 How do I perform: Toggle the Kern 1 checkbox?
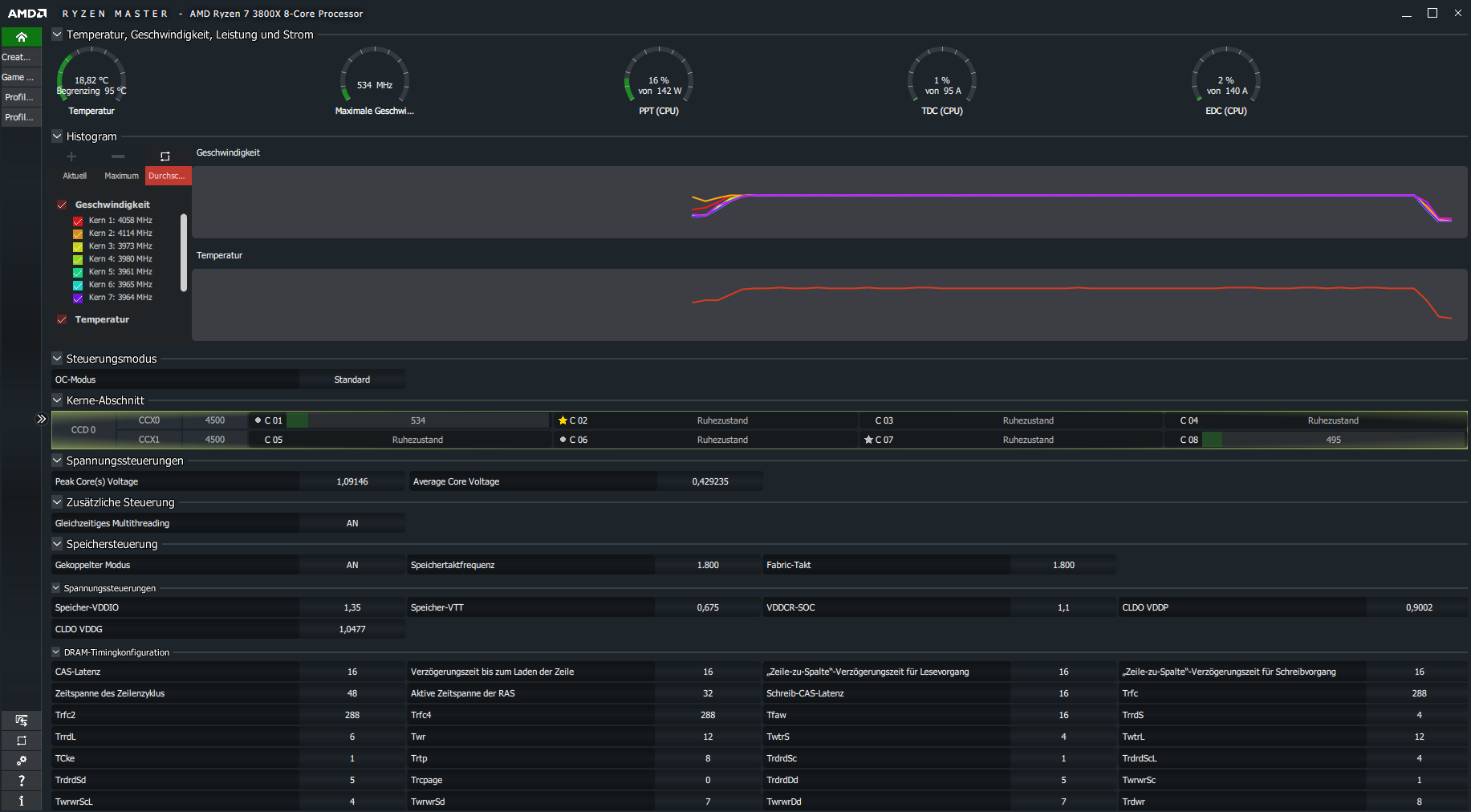78,221
